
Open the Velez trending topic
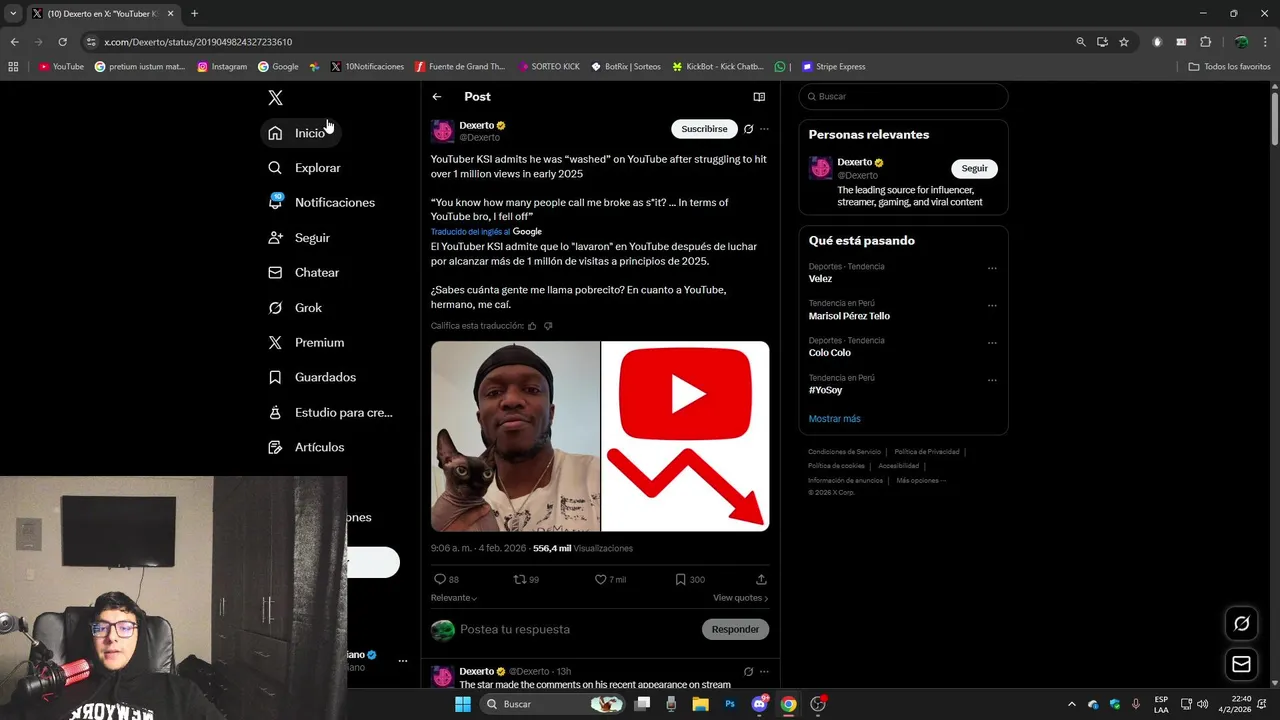(x=820, y=279)
